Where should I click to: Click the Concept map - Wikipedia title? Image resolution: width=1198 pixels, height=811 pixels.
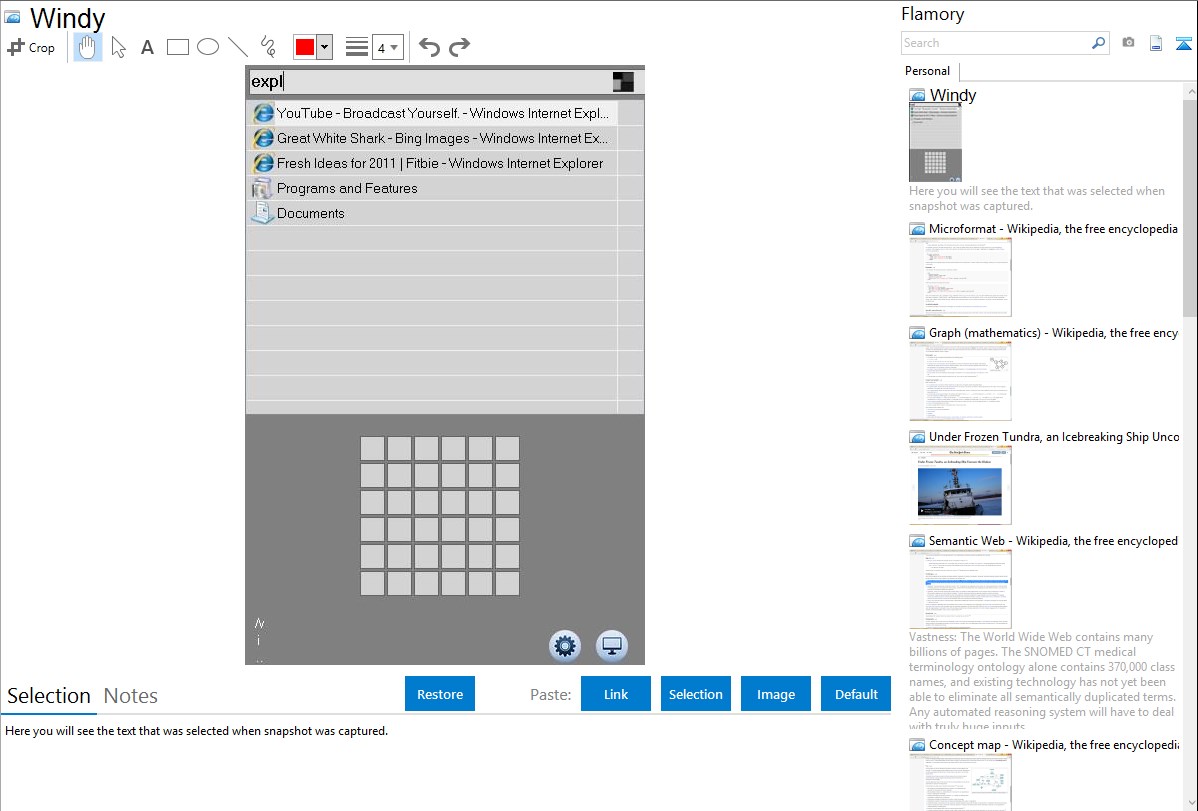click(x=1054, y=744)
